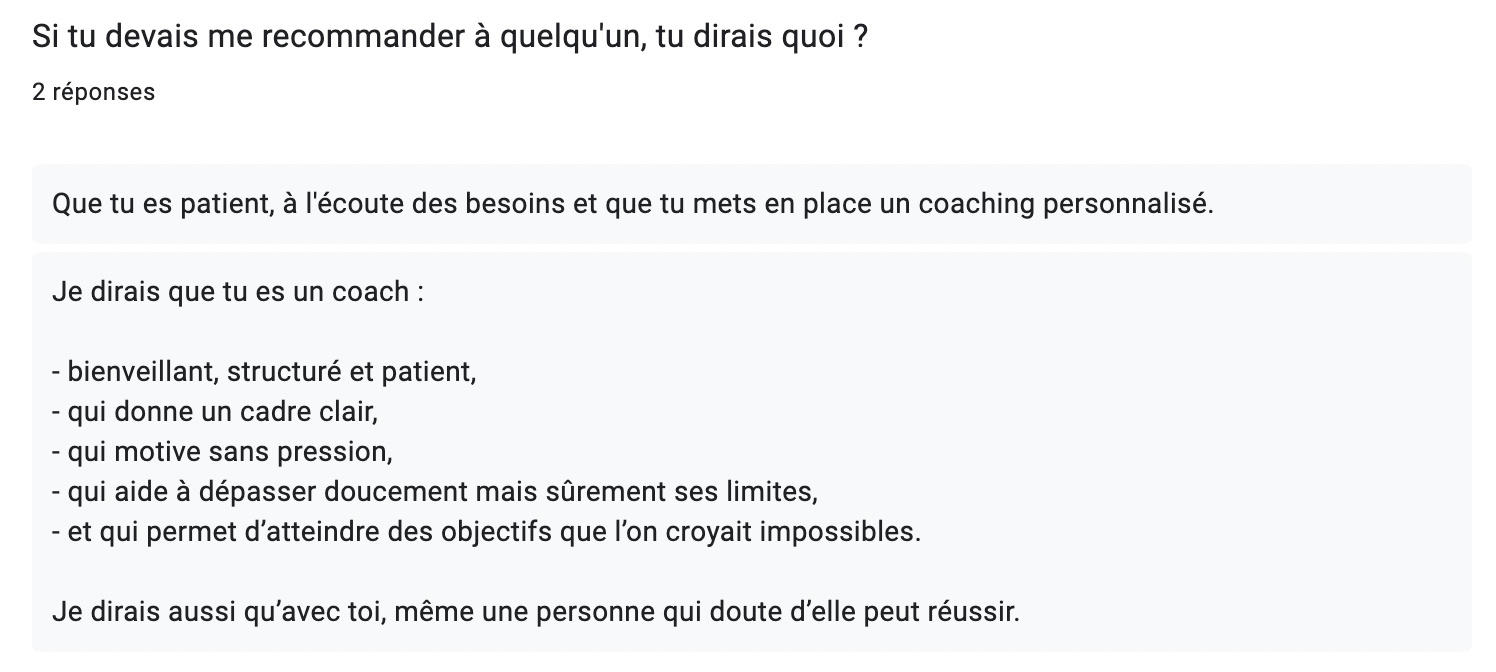Click the "qui motive sans pression" bullet
This screenshot has width=1496, height=672.
[223, 452]
